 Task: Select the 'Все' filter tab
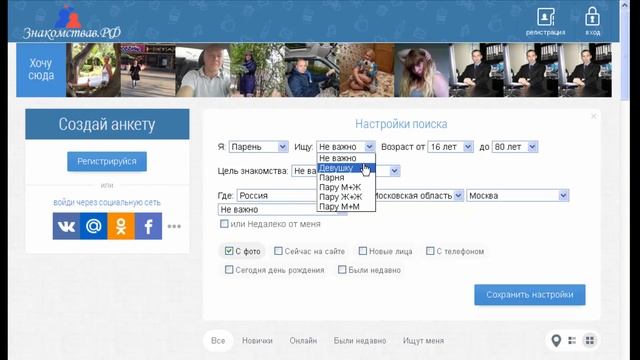pos(218,340)
